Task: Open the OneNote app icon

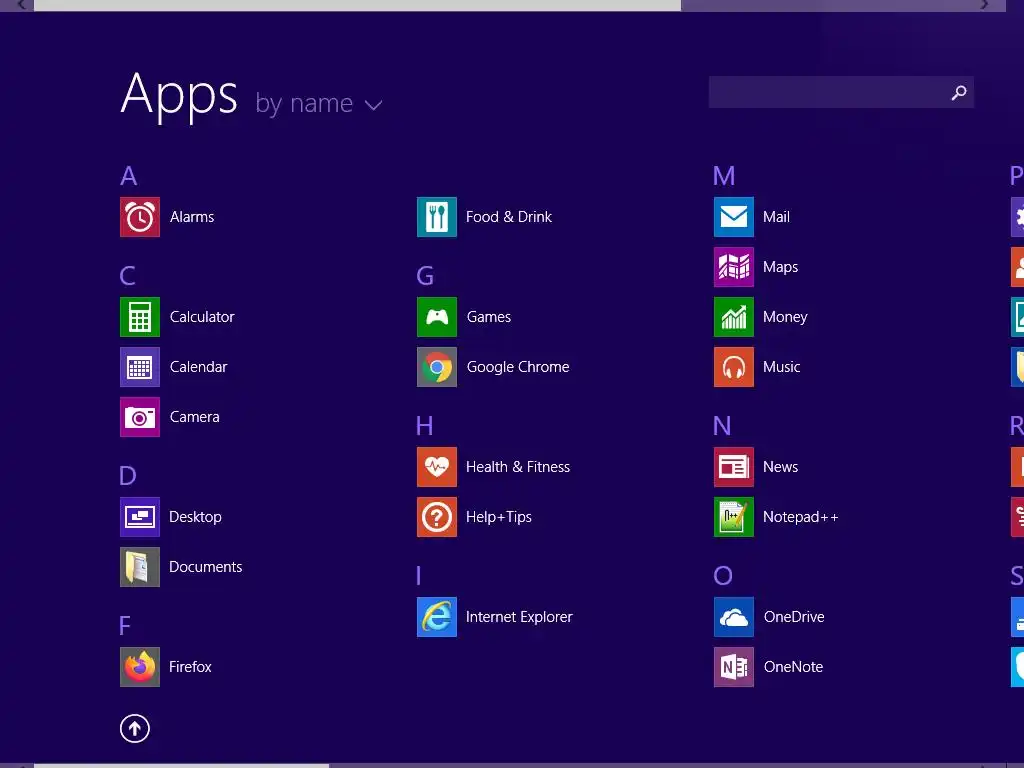Action: point(734,667)
